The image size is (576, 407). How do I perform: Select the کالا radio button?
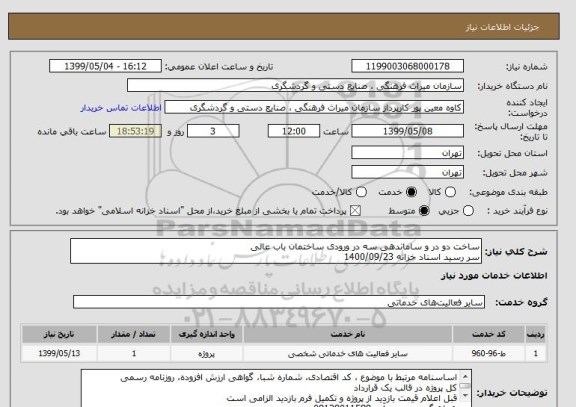pos(450,192)
